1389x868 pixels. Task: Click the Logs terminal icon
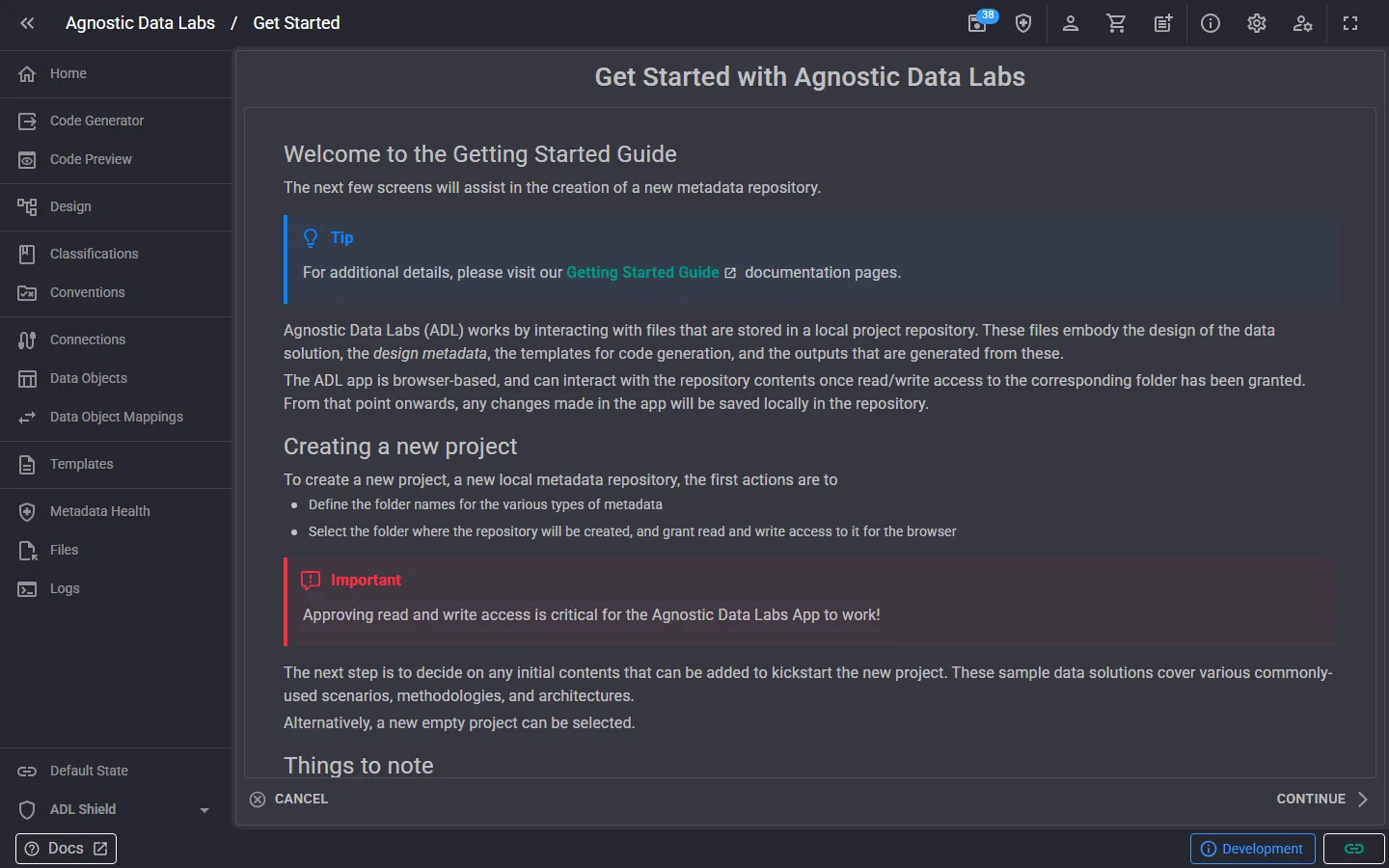click(x=27, y=588)
